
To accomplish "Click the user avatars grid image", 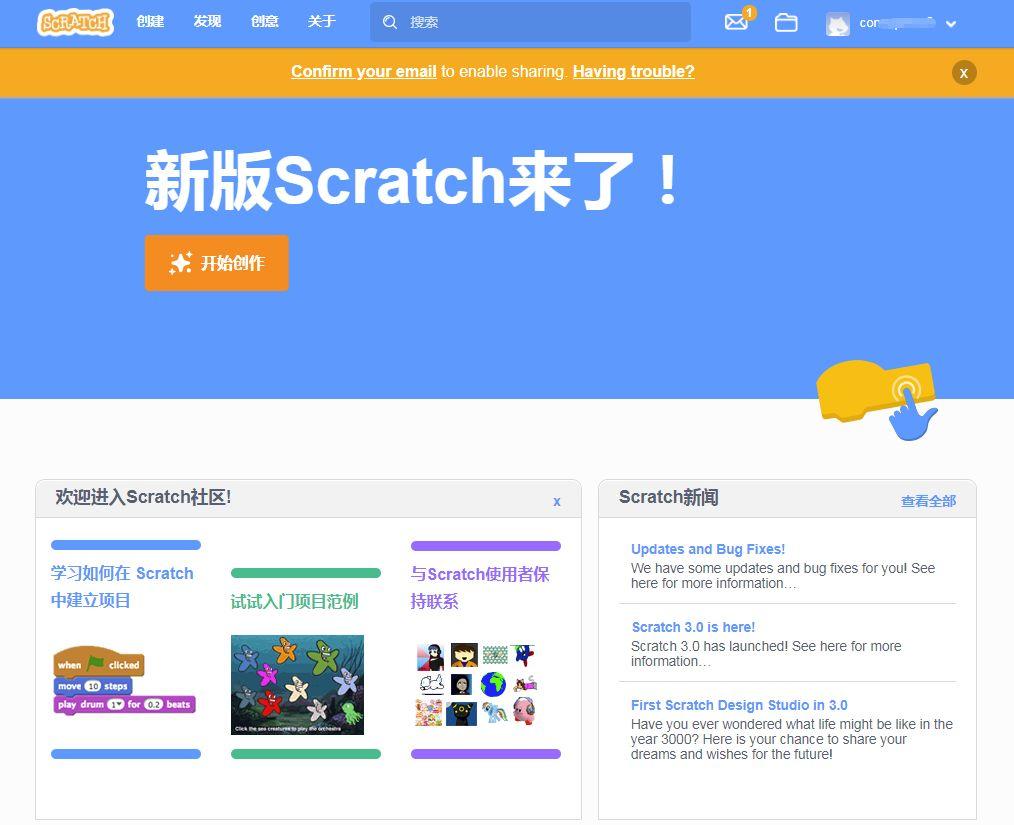I will (477, 684).
